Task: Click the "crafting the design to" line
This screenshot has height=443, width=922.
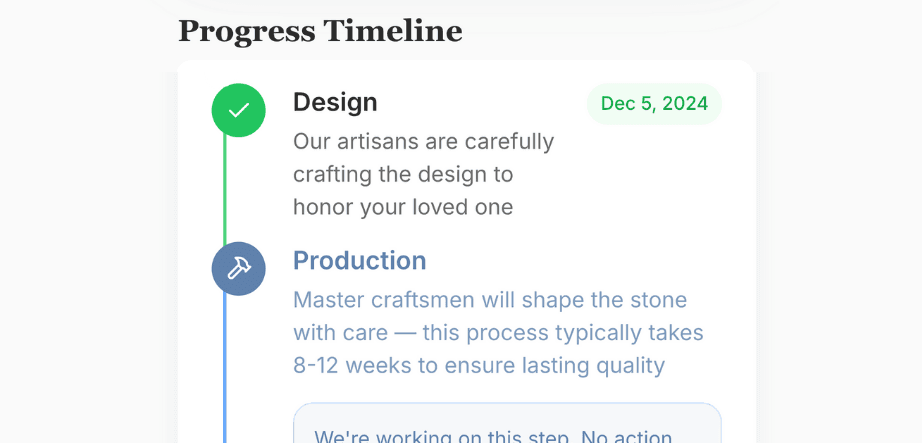Action: click(402, 174)
